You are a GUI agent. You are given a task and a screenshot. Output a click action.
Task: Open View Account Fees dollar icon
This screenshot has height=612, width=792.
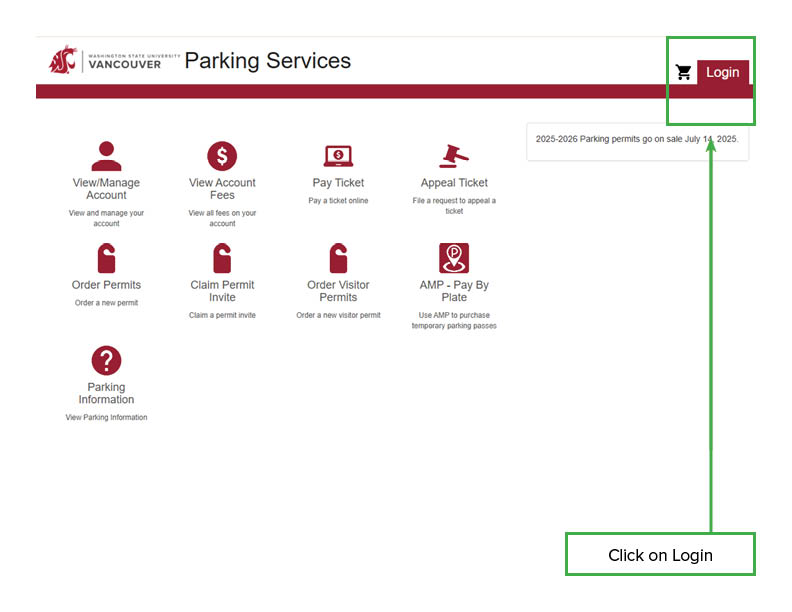point(222,156)
